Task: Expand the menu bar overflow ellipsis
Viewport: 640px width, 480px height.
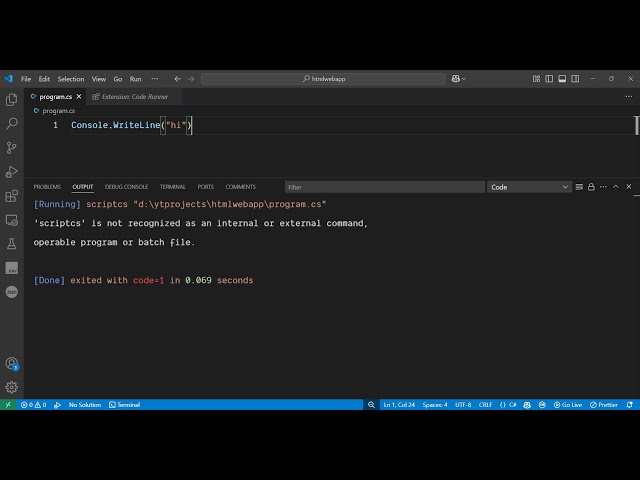Action: click(x=155, y=78)
